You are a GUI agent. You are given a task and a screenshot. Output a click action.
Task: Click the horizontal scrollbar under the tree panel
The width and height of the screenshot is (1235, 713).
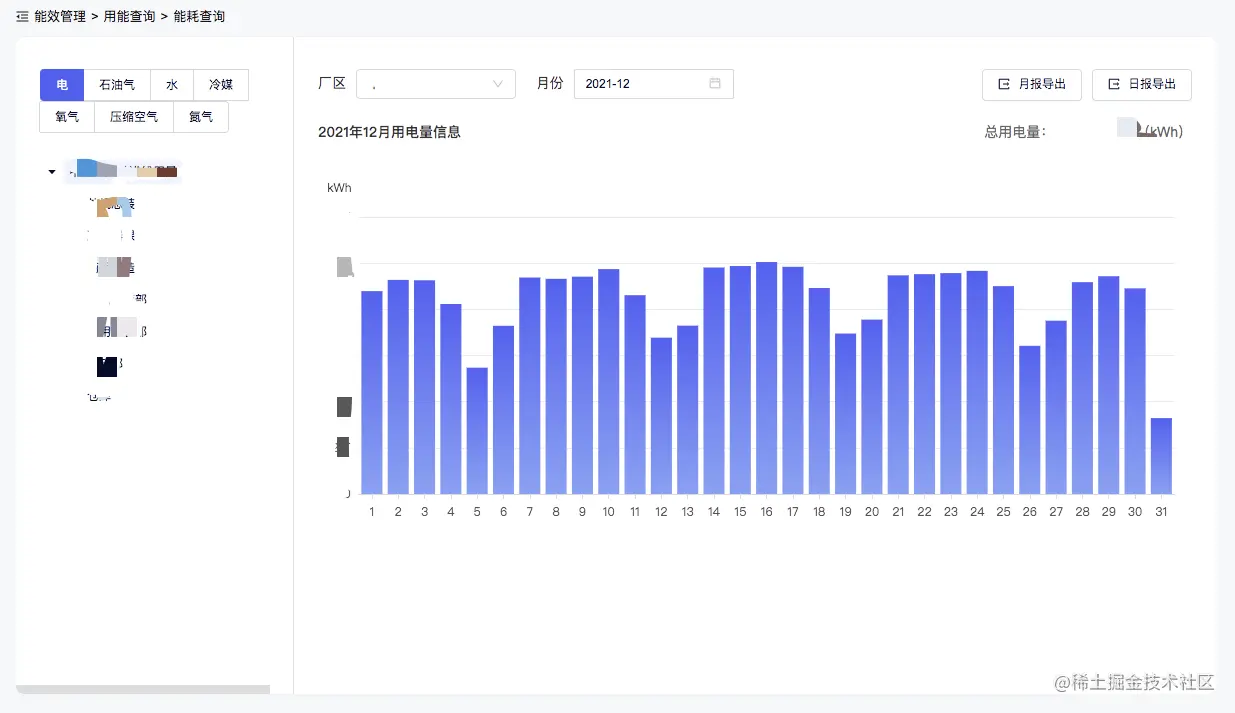point(143,689)
